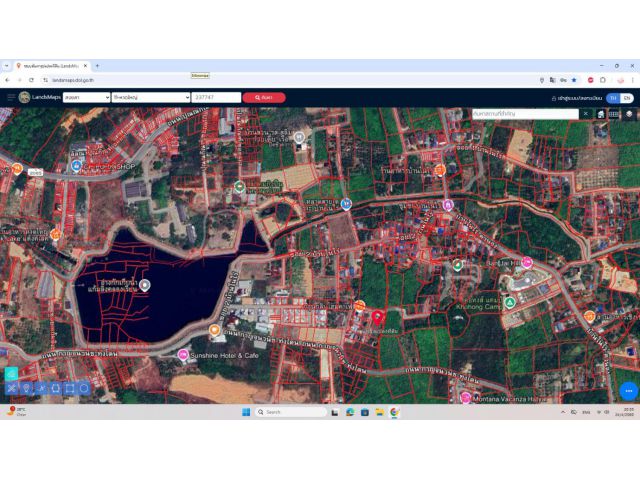The width and height of the screenshot is (640, 480).
Task: Click Sunshine Hotel & Cafe label text
Action: pyautogui.click(x=224, y=356)
